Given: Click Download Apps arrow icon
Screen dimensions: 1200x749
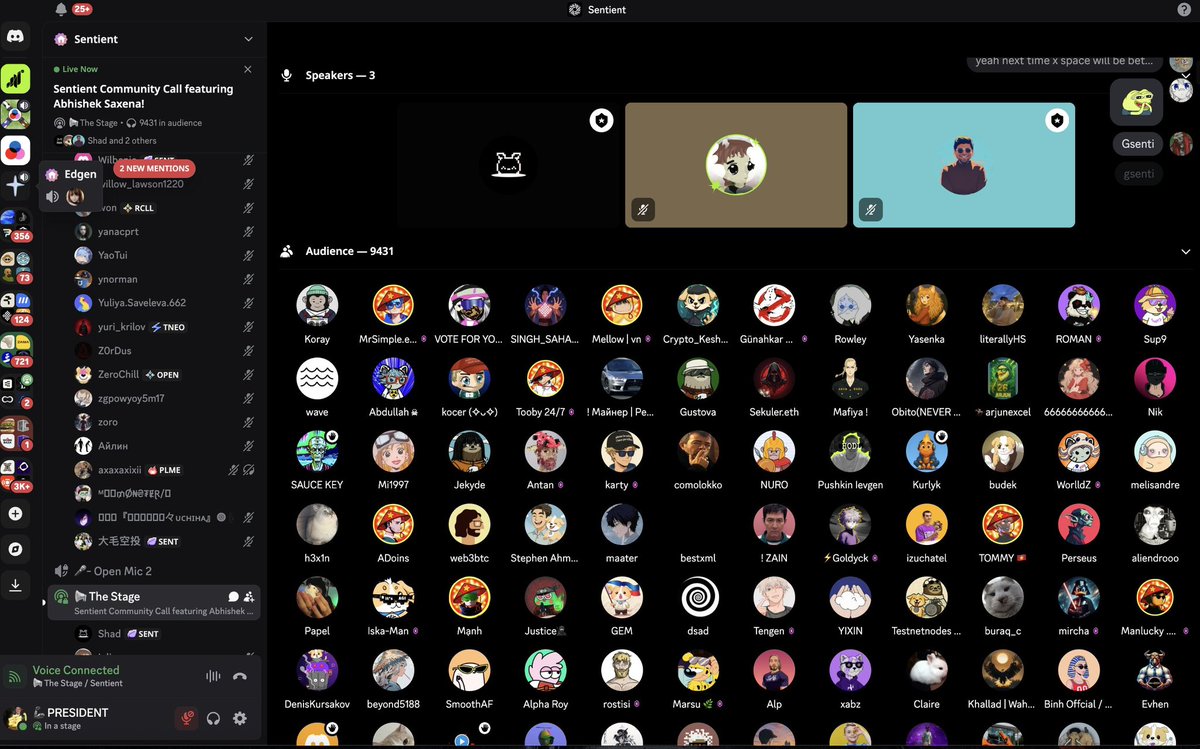Looking at the screenshot, I should pos(15,586).
